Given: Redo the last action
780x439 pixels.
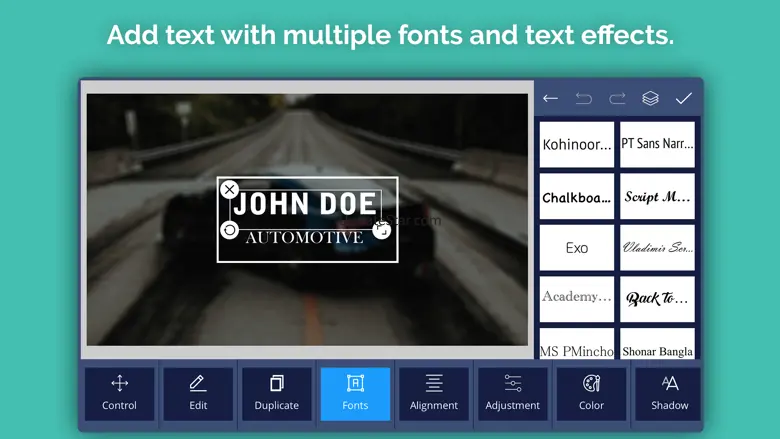Looking at the screenshot, I should tap(617, 98).
